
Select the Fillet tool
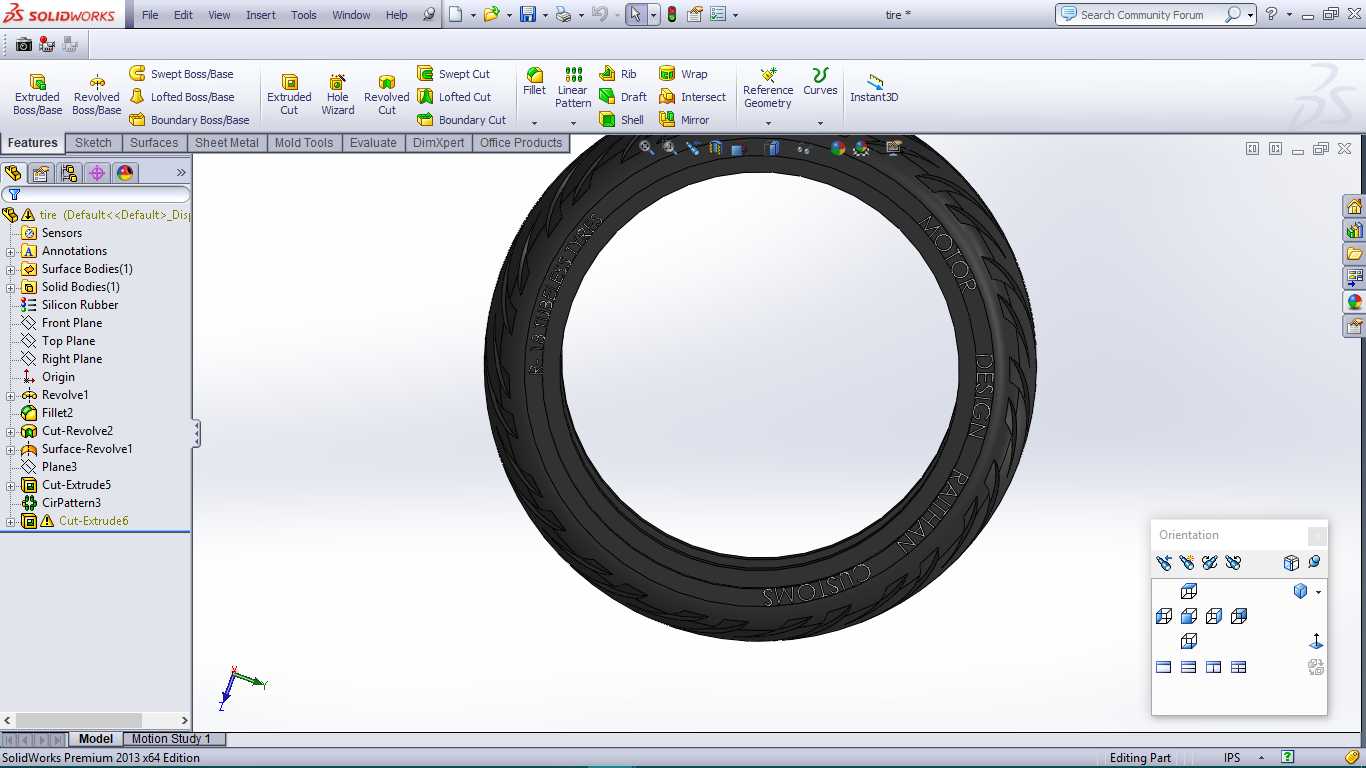point(534,82)
